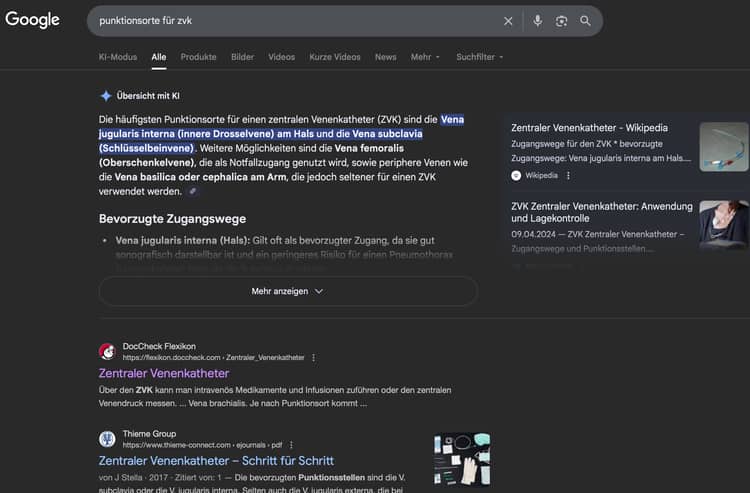Image resolution: width=750 pixels, height=493 pixels.
Task: Click into the search input field
Action: [x=290, y=21]
